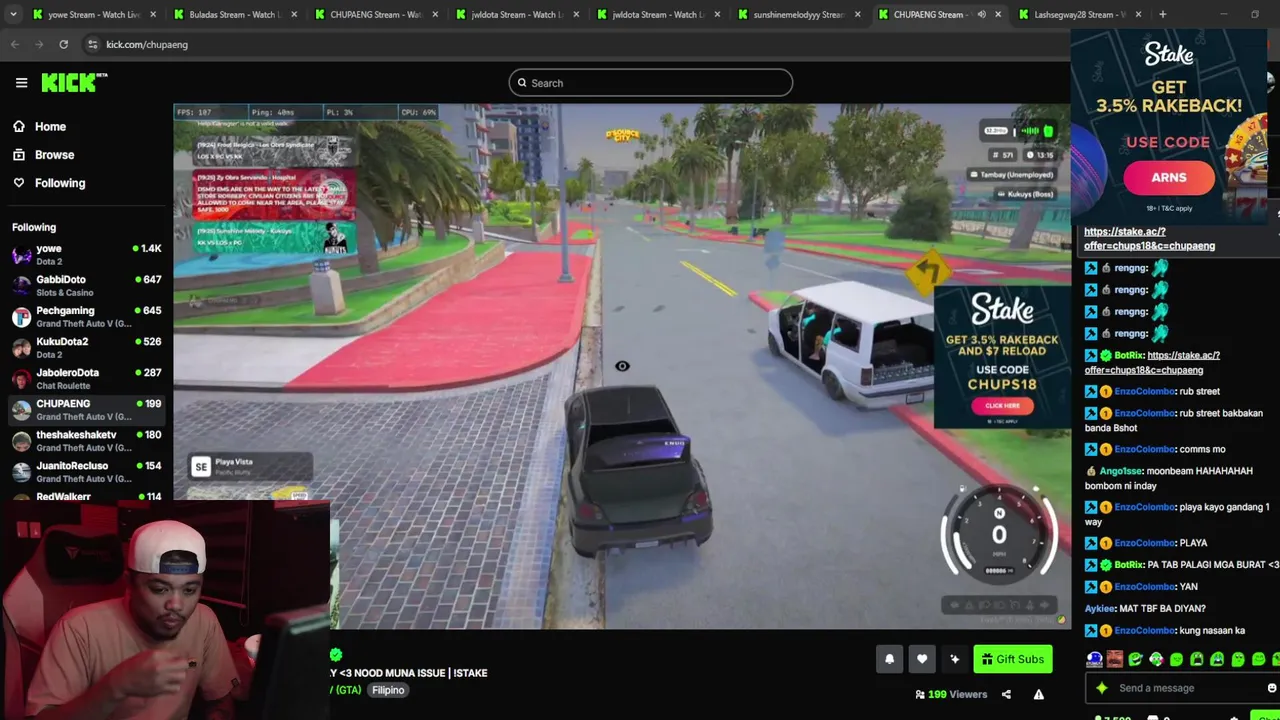Click the Aykiee username in chat
The image size is (1280, 720).
pos(1101,608)
